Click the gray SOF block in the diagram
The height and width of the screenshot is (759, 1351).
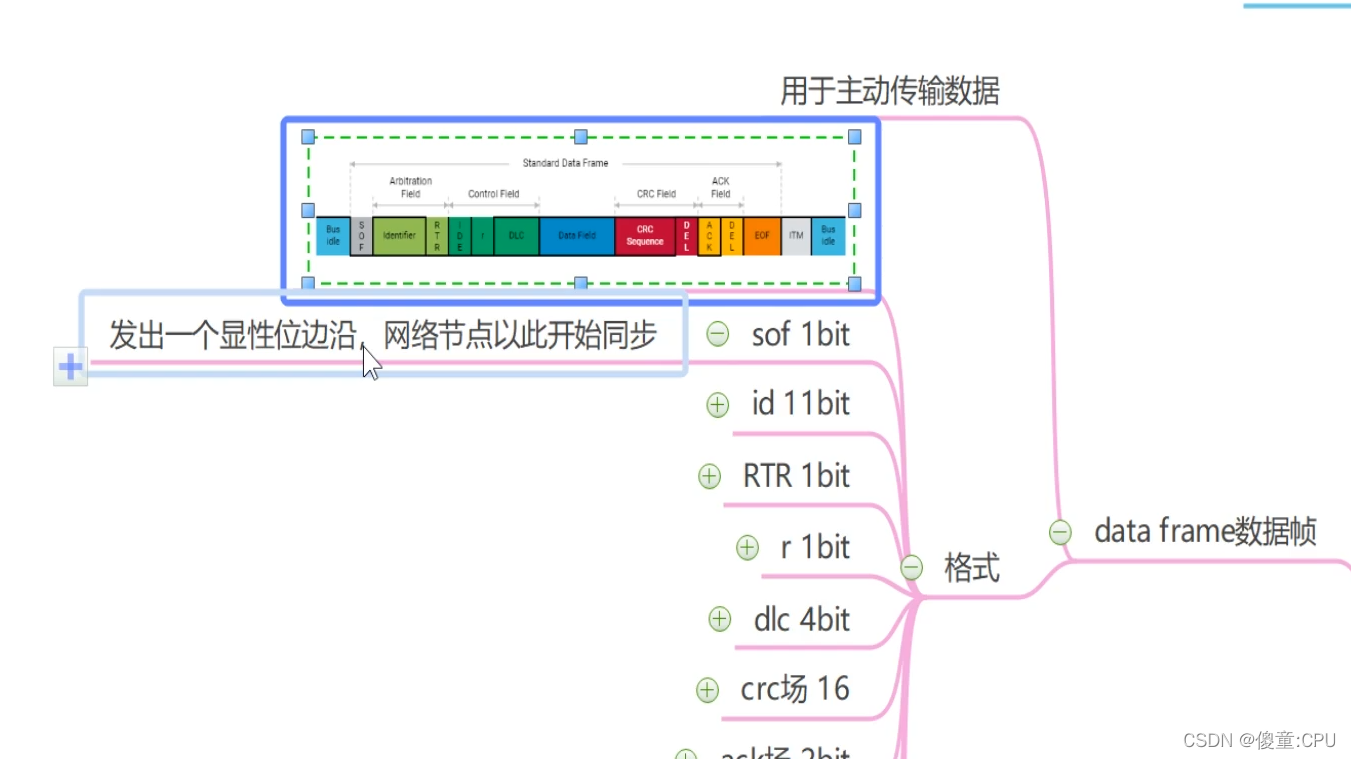(x=360, y=235)
